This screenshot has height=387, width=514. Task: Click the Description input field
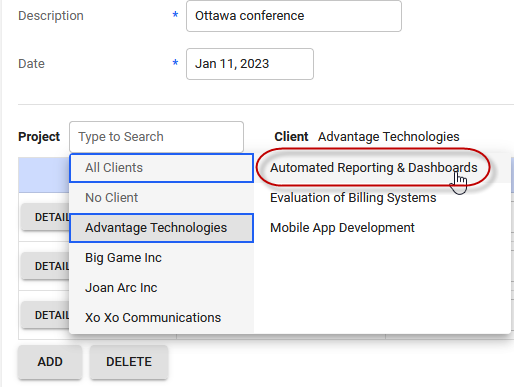pyautogui.click(x=294, y=16)
